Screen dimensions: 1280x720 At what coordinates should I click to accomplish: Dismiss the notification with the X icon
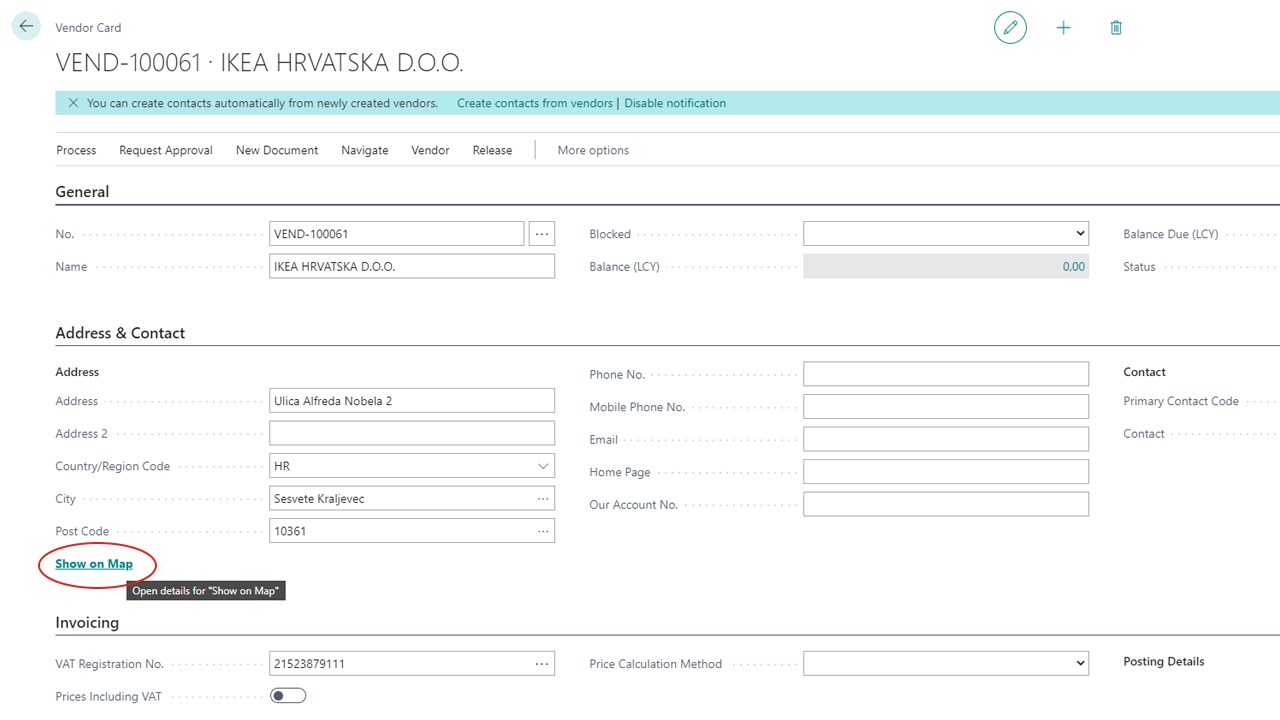73,103
